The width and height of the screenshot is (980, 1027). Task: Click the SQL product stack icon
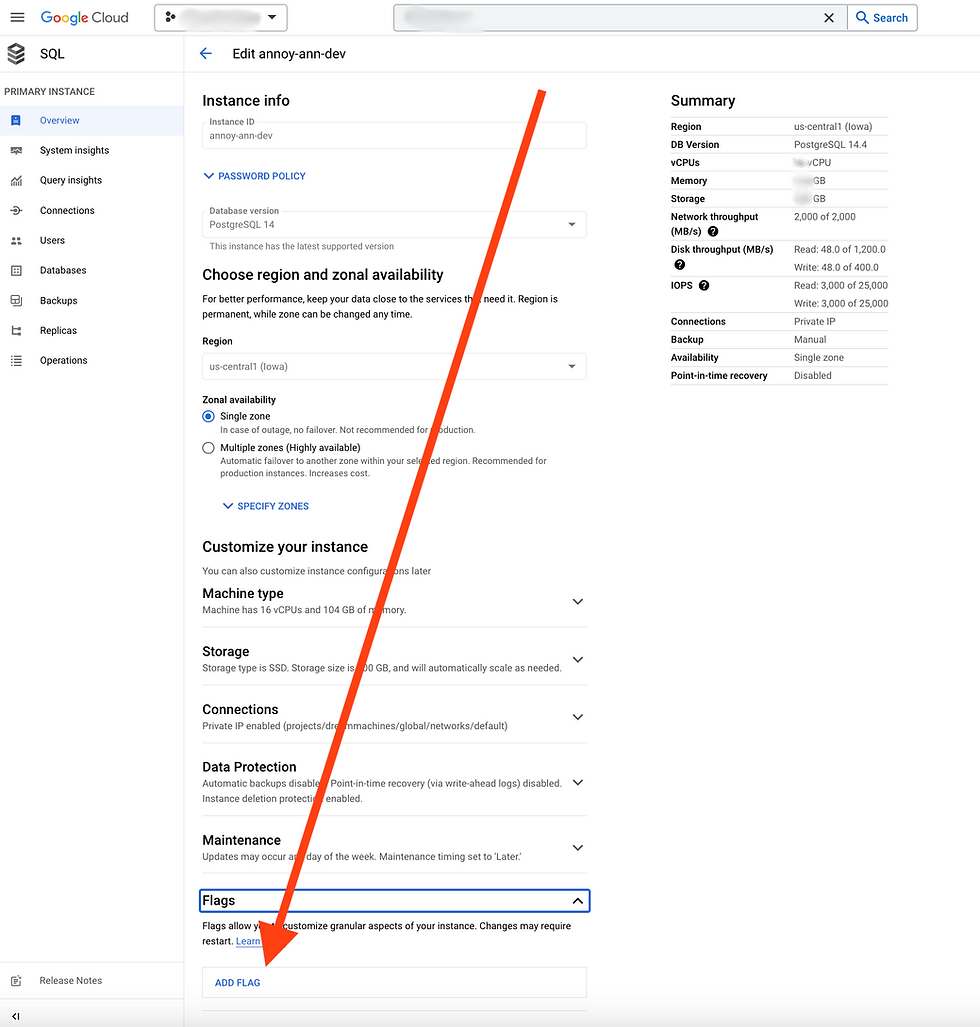(16, 54)
